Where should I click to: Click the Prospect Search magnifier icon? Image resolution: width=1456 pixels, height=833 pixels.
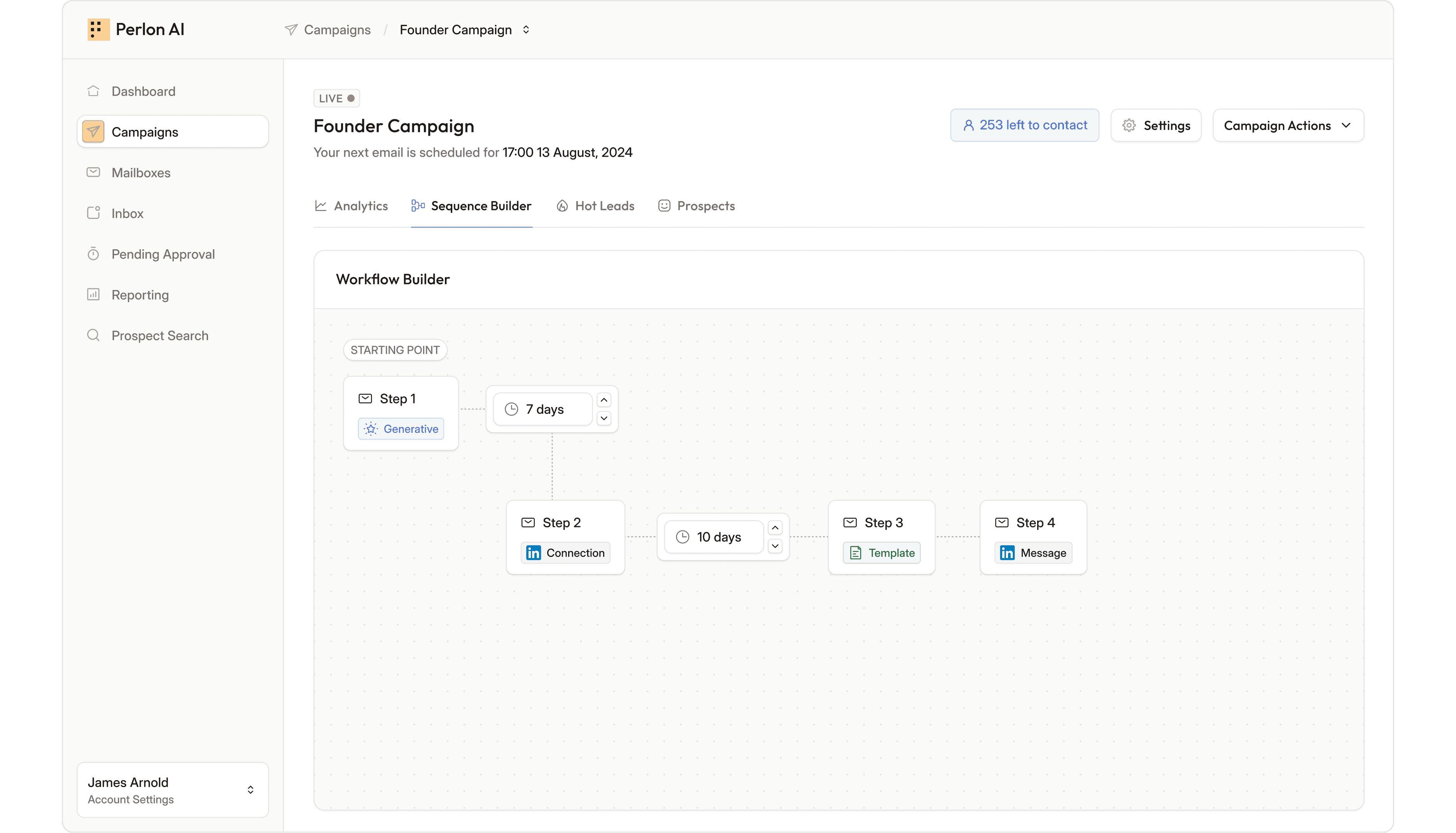pos(93,335)
